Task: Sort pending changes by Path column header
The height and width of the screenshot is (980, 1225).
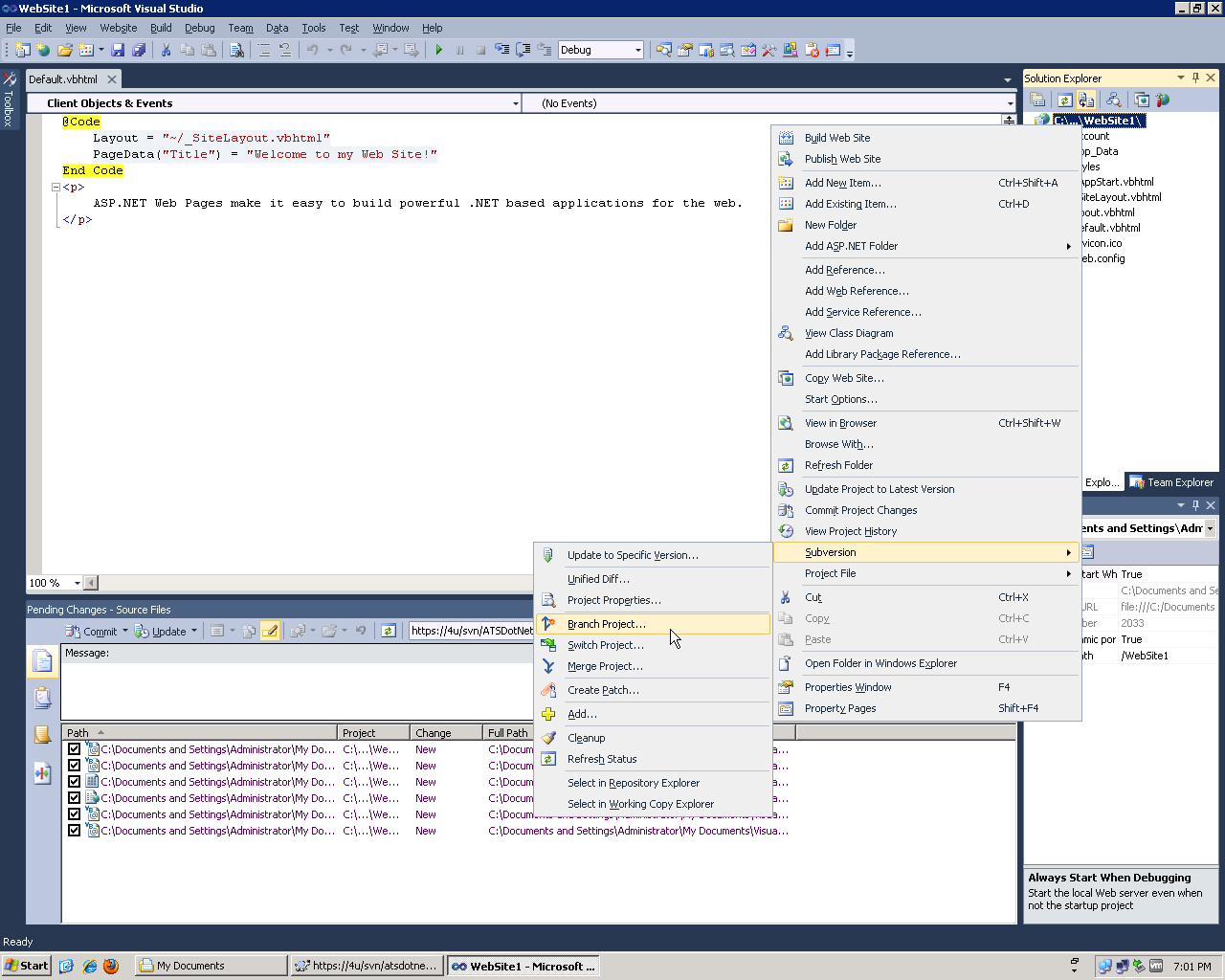Action: 78,733
